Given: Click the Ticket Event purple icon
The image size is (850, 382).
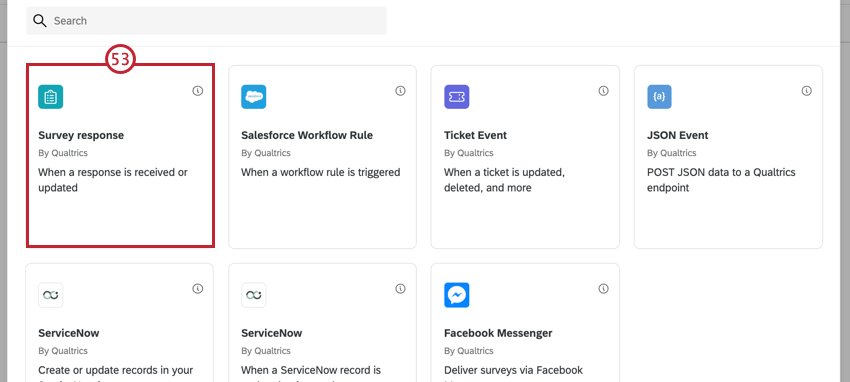Looking at the screenshot, I should [456, 97].
